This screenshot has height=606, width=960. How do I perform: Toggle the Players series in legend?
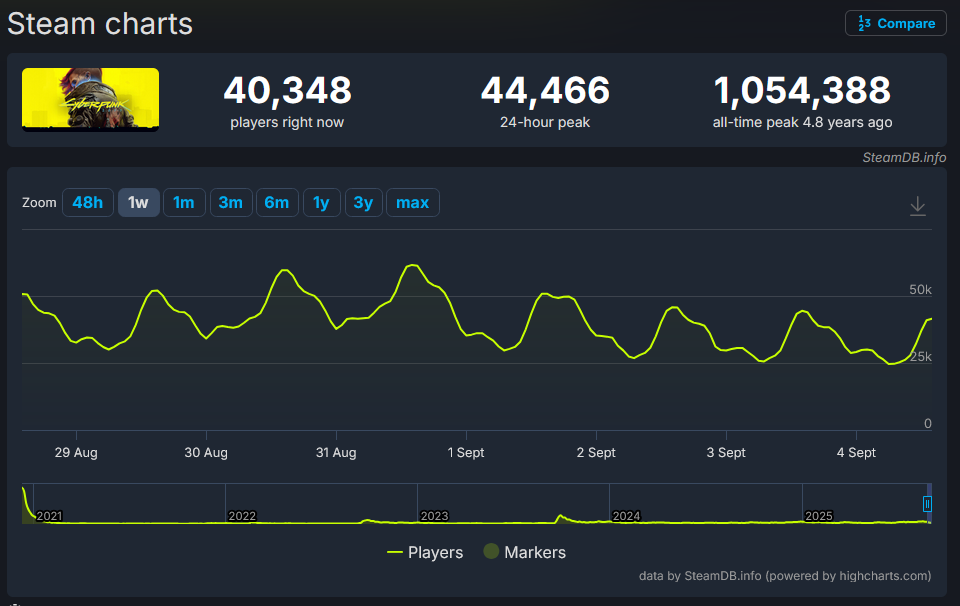click(426, 552)
